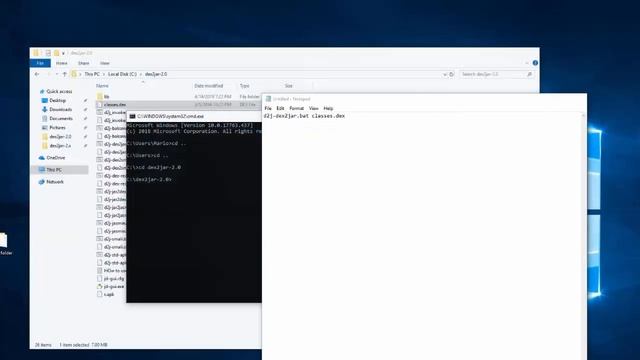Open View tab in File Explorer ribbon
The width and height of the screenshot is (640, 360).
tap(105, 63)
